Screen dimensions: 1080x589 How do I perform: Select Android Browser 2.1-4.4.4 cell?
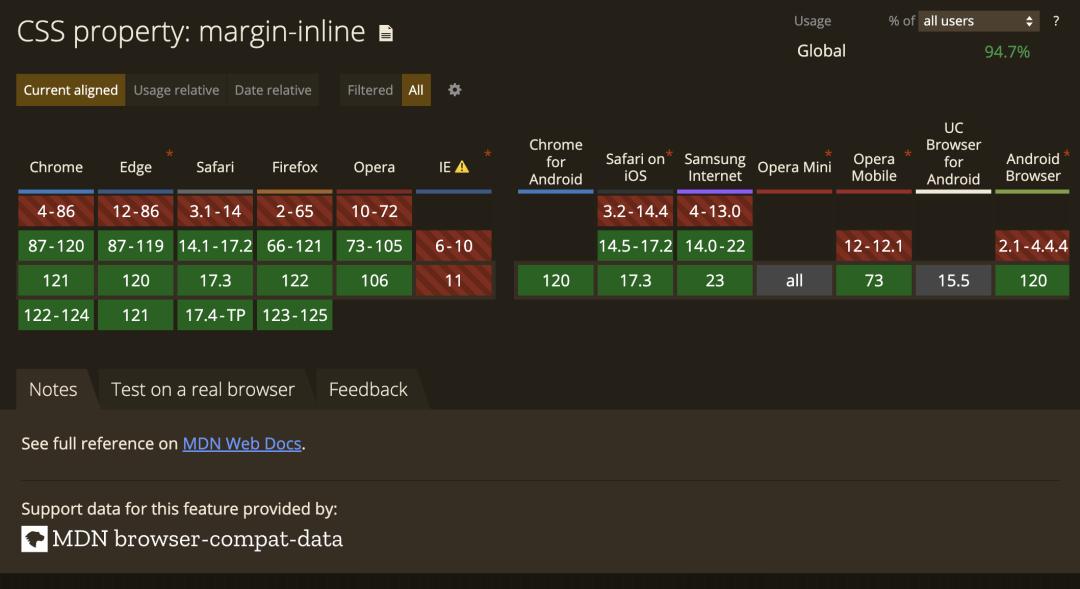[x=1032, y=246]
